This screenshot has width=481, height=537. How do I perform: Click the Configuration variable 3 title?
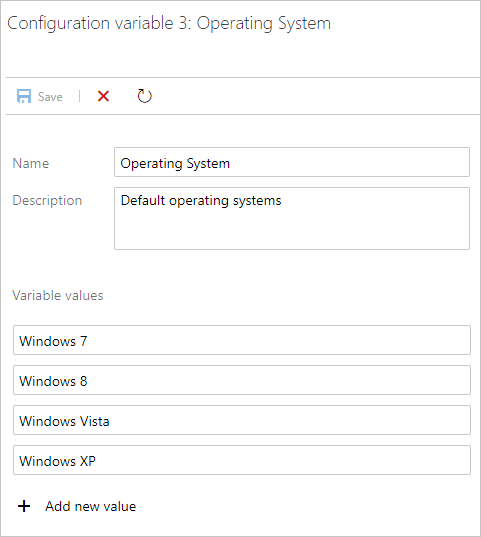169,24
